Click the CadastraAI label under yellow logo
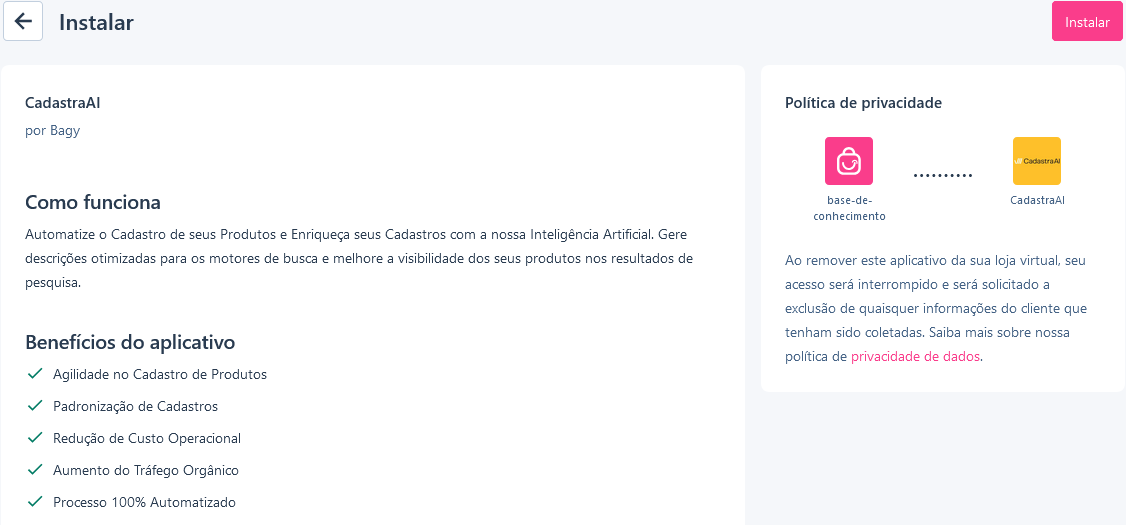 [x=1037, y=200]
